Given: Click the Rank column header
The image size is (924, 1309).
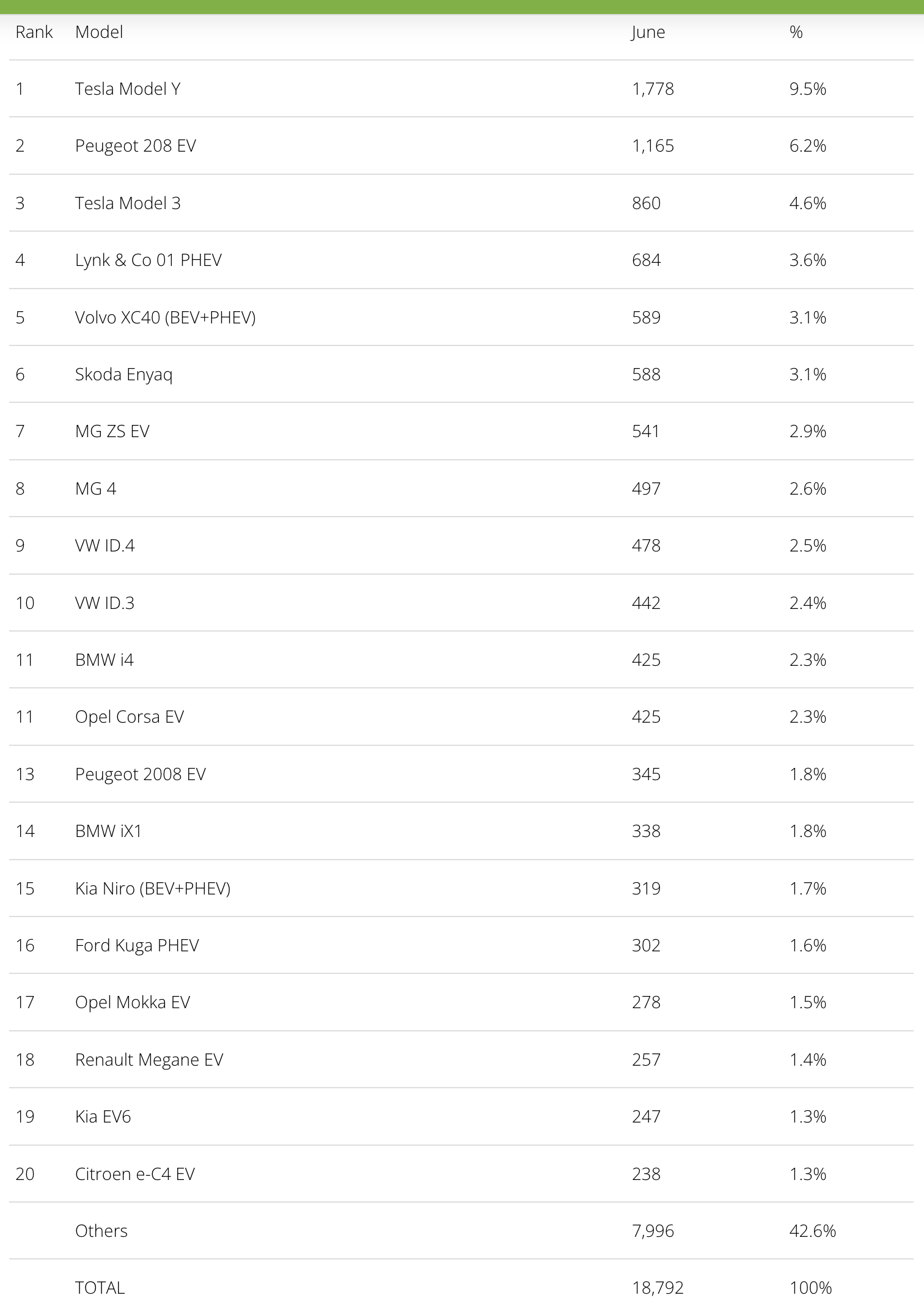Looking at the screenshot, I should (34, 32).
